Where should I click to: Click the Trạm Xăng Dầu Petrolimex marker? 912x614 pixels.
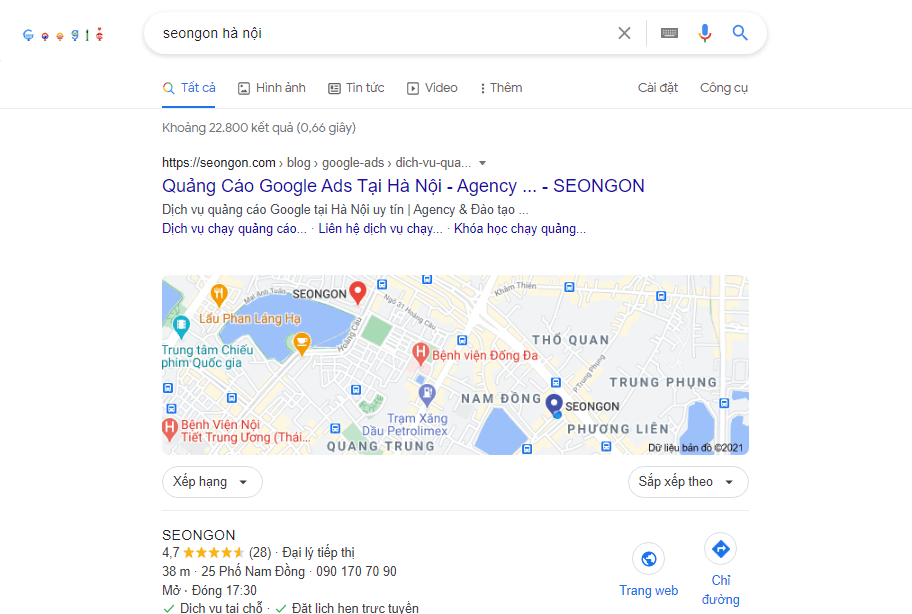click(428, 395)
